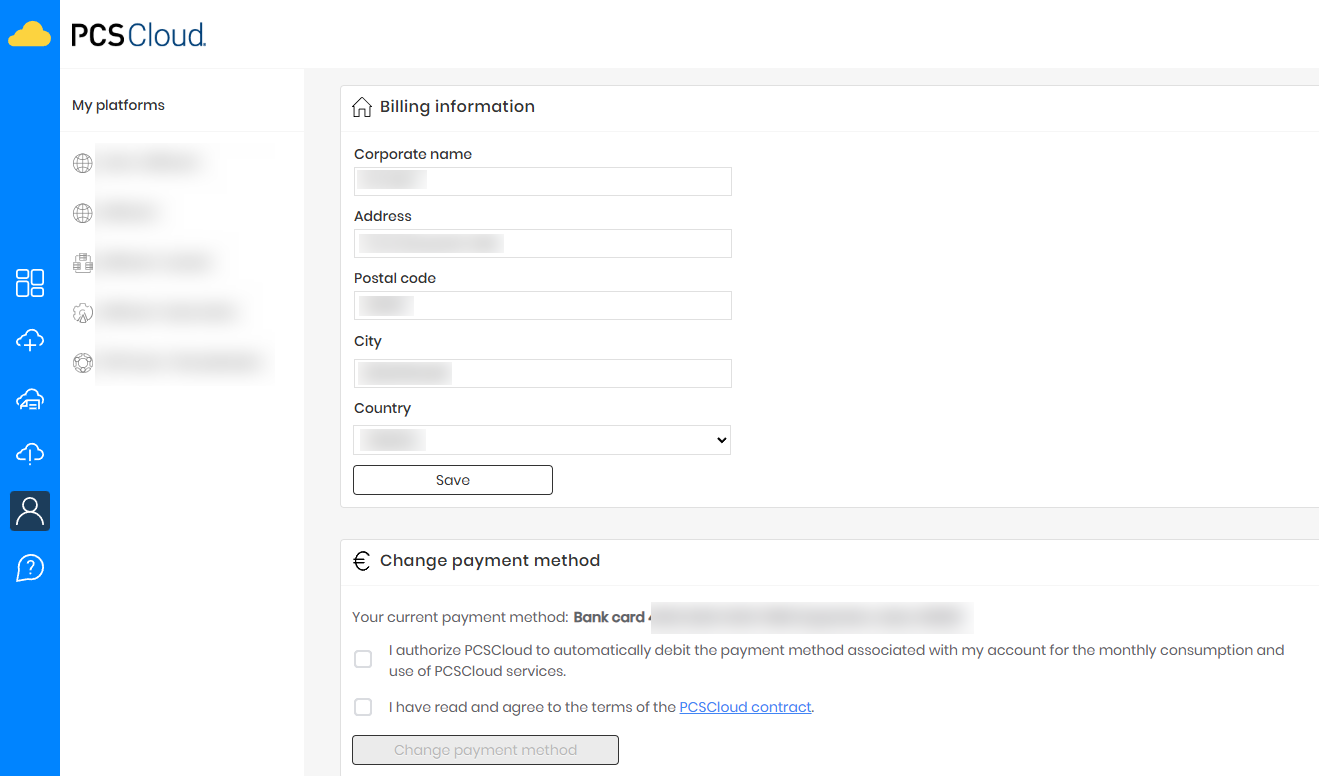
Task: Click the Corporate name input field
Action: coord(542,181)
